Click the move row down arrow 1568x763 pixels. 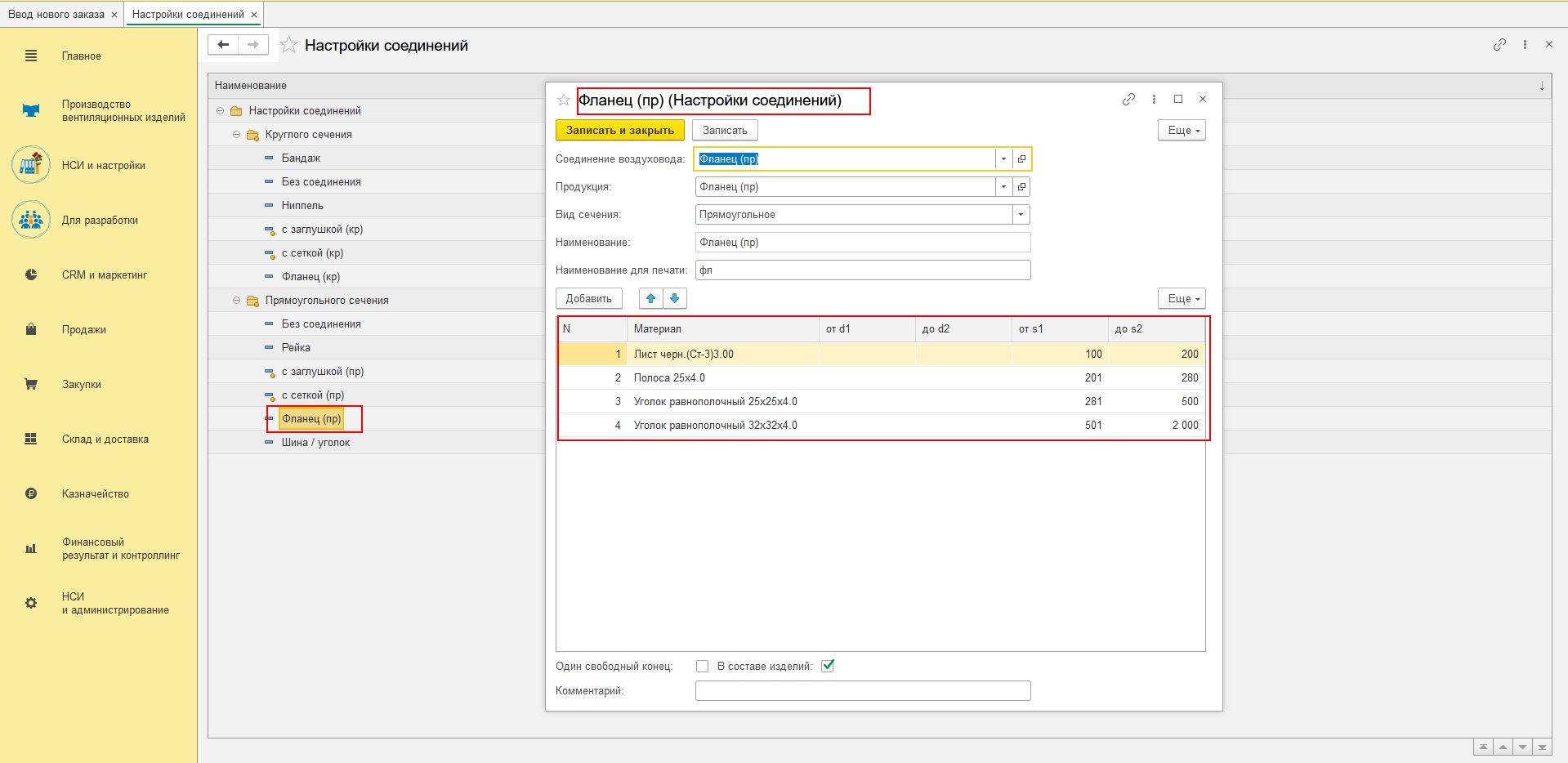(x=675, y=299)
